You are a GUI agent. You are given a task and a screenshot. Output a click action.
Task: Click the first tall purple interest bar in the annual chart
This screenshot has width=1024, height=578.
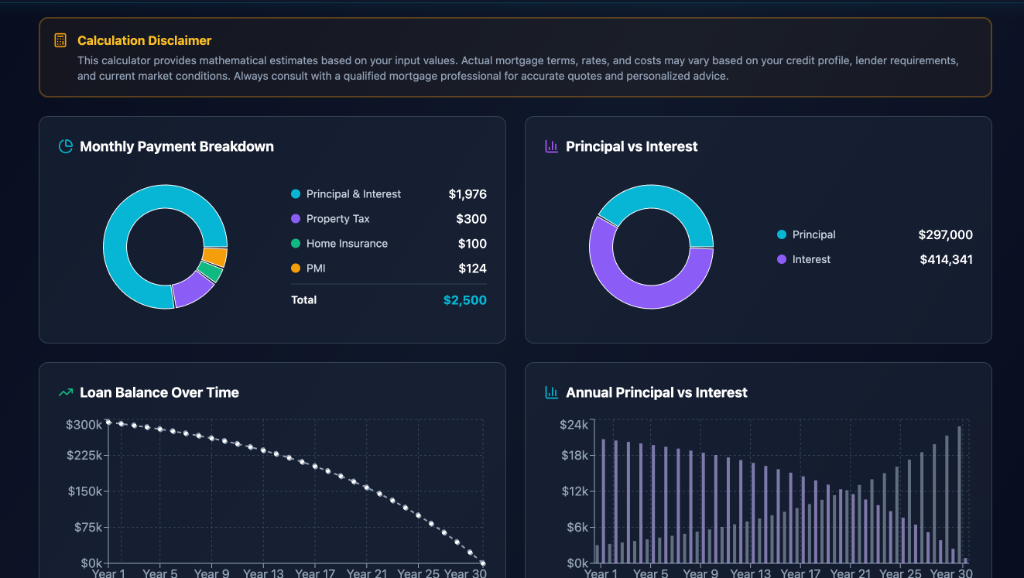pyautogui.click(x=603, y=502)
